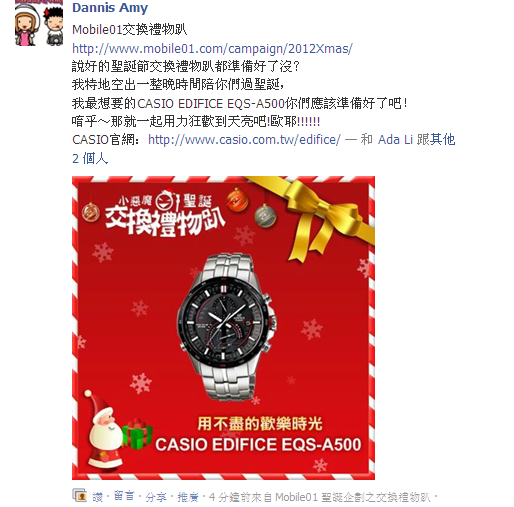Click CASIO EDIFICE EQS-A500 caption in the image
Image resolution: width=514 pixels, height=507 pixels.
pos(258,444)
